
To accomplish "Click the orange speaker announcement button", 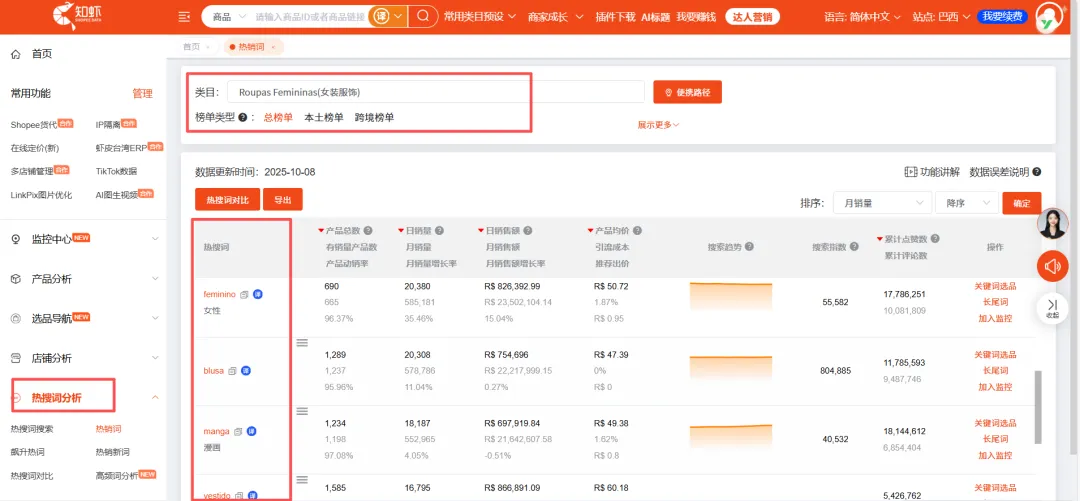I will click(x=1052, y=266).
